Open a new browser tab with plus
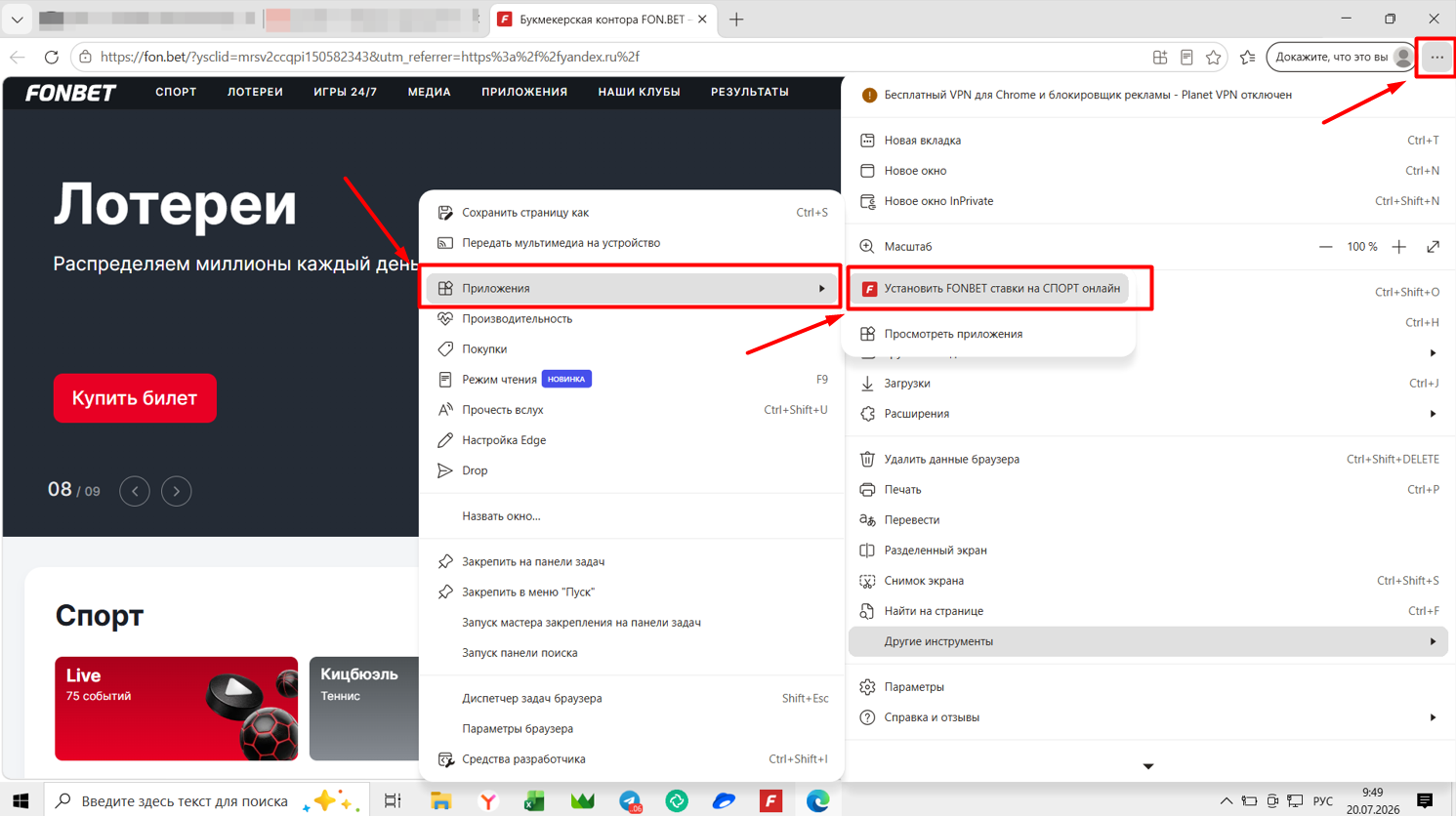This screenshot has width=1456, height=816. (736, 20)
